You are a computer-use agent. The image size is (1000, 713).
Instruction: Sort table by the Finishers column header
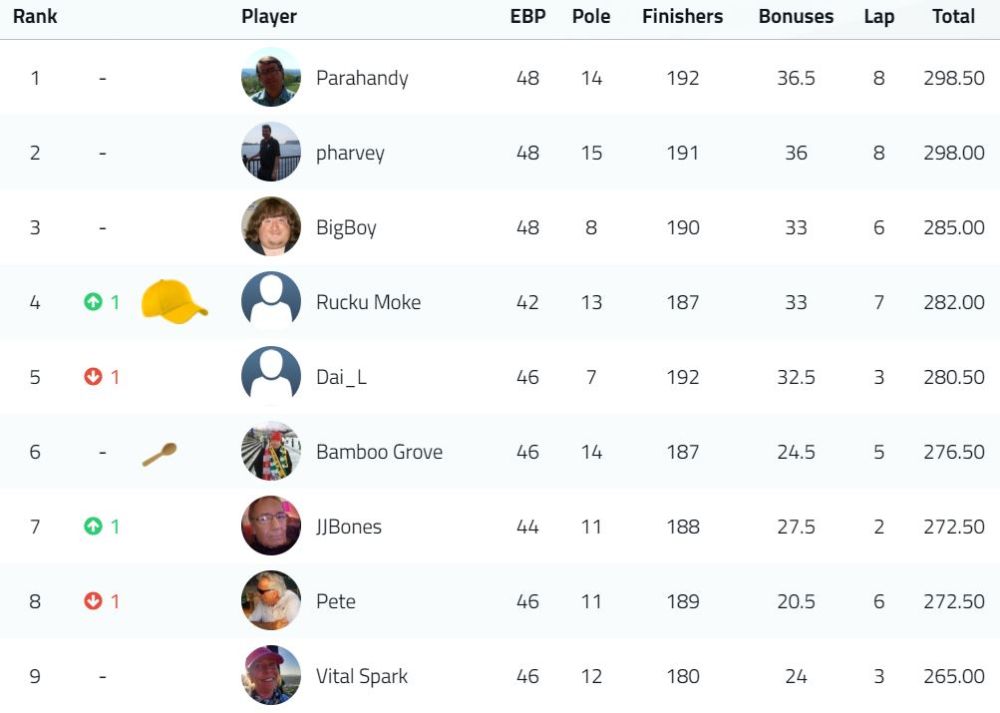tap(682, 16)
